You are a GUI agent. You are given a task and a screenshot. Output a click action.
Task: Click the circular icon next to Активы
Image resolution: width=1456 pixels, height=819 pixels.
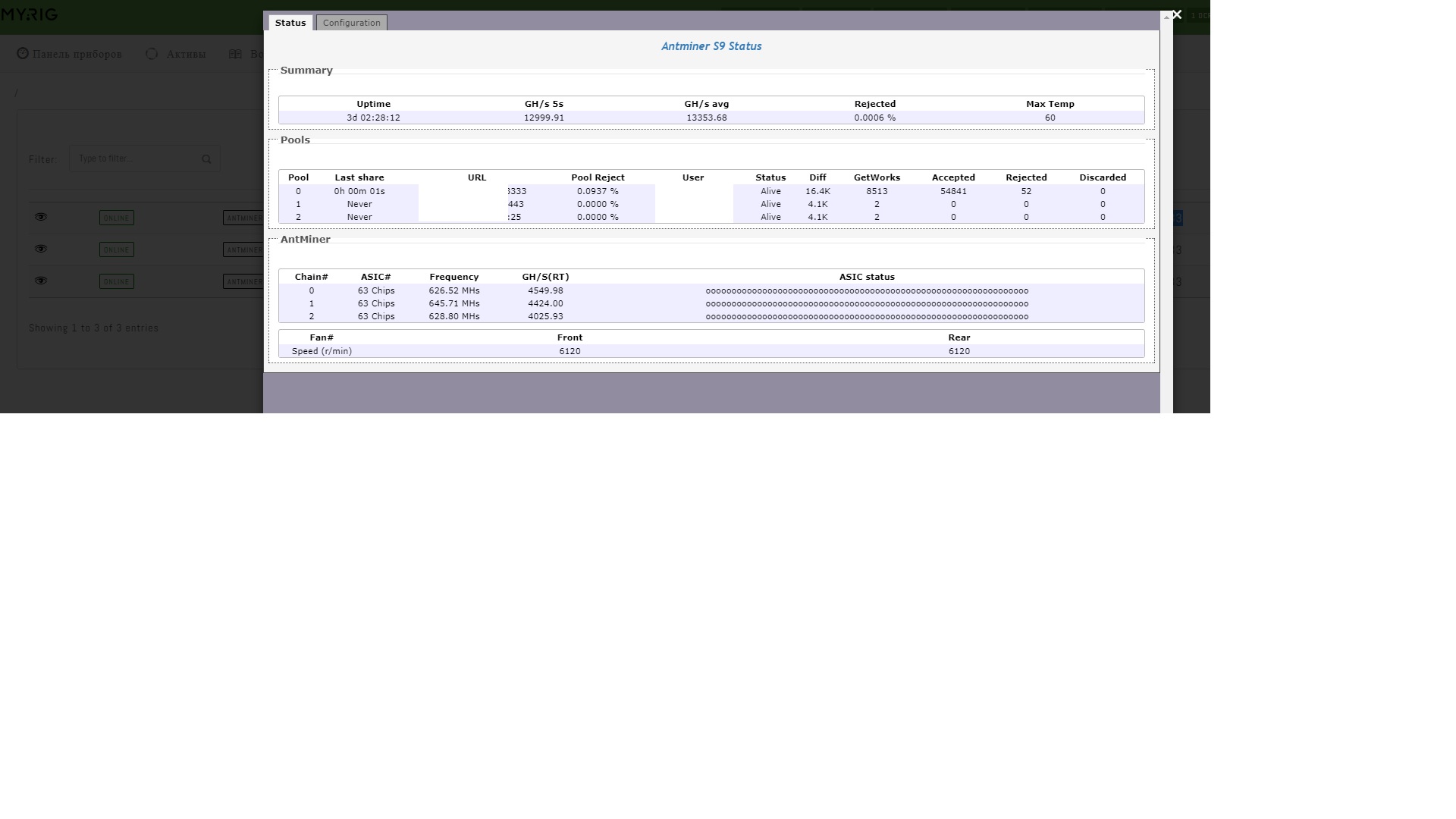[x=152, y=54]
